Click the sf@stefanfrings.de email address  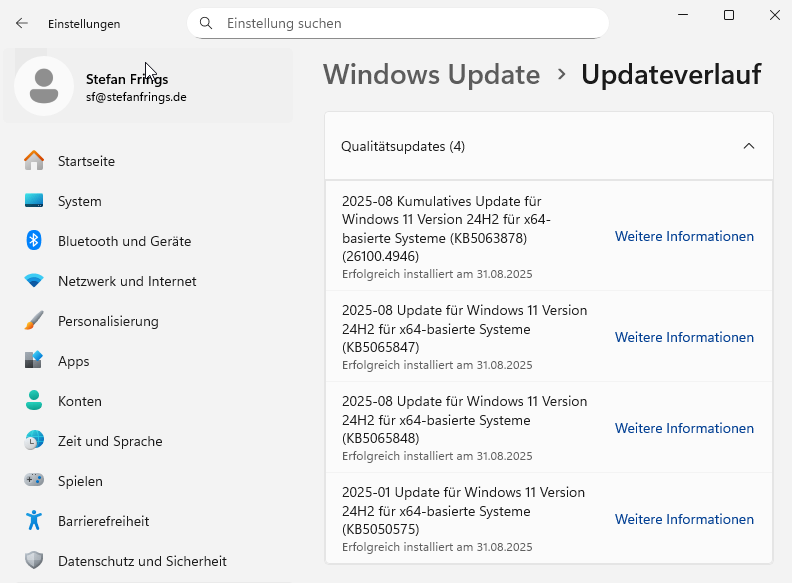tap(136, 97)
